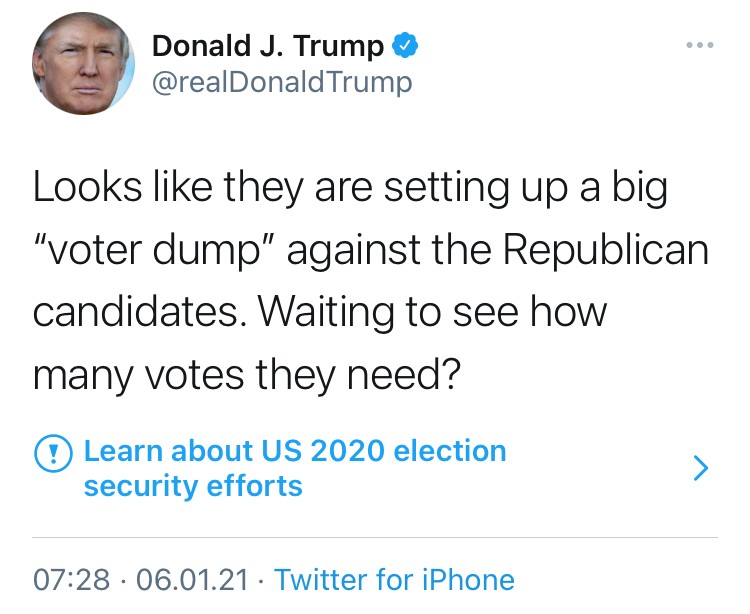Viewport: 750px width, 614px height.
Task: Click the quoted "voter dump" phrase
Action: click(158, 251)
